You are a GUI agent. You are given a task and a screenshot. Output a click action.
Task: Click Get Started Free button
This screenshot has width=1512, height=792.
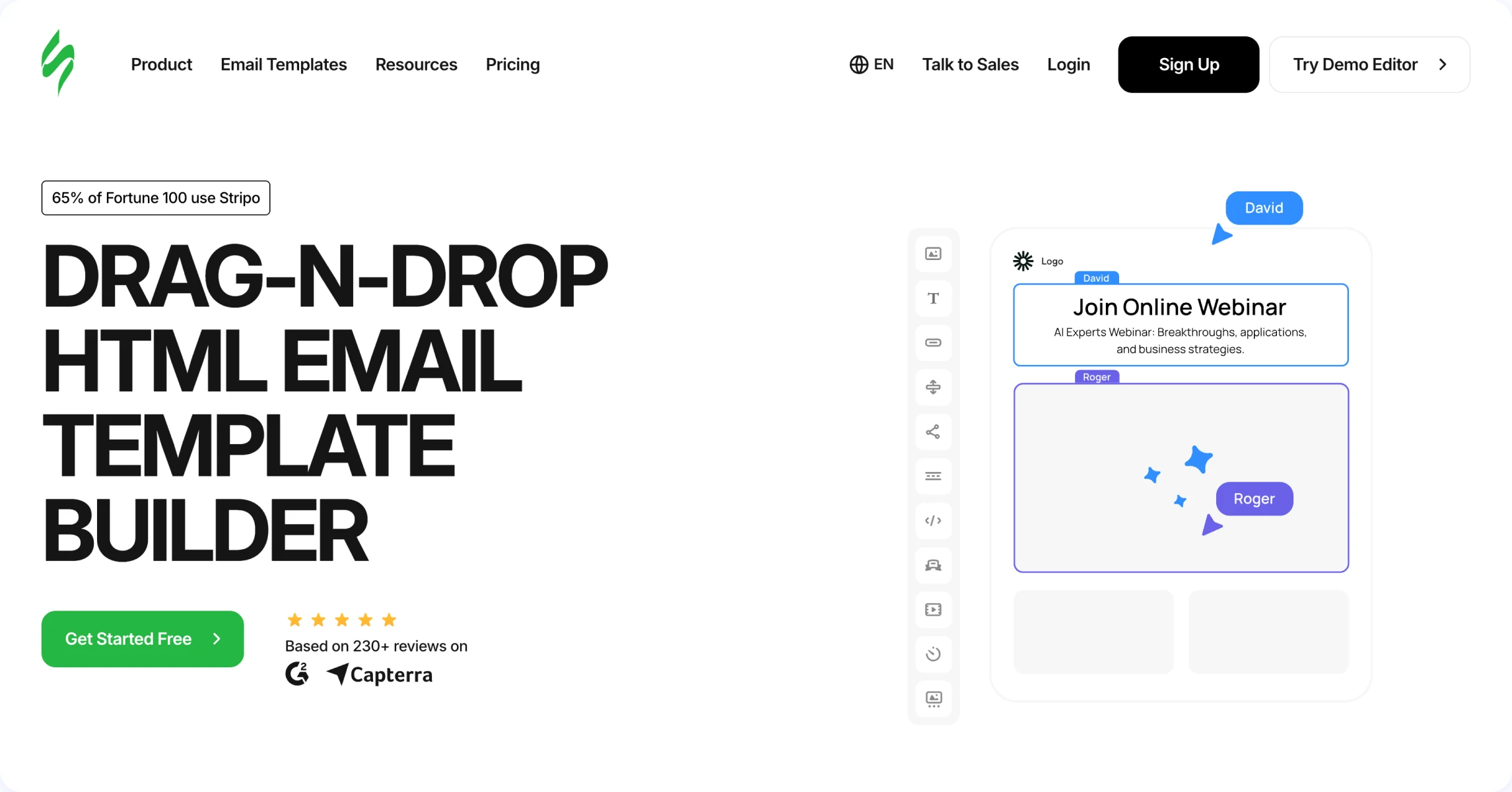[x=143, y=639]
